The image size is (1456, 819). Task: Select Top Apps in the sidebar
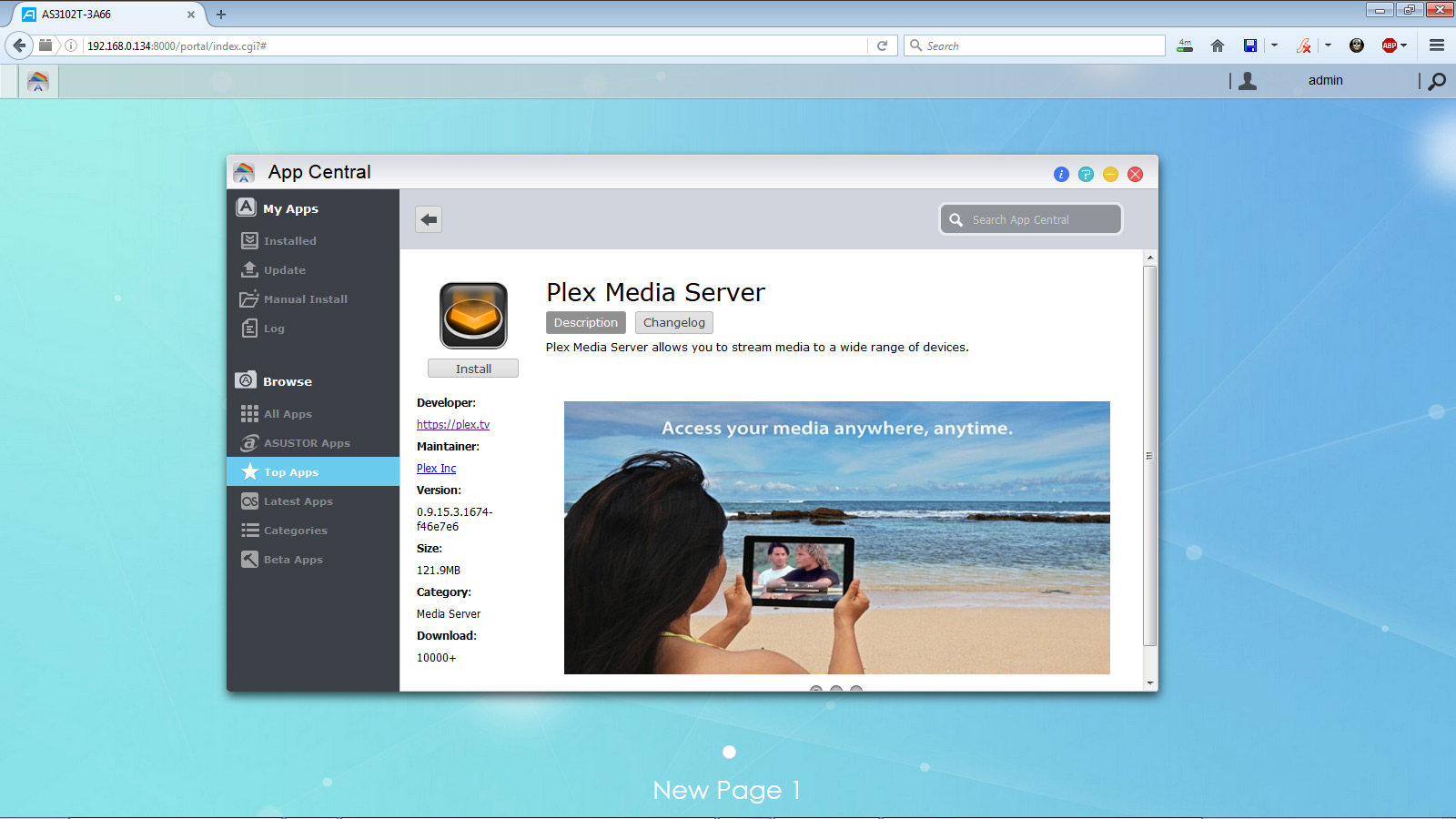[313, 471]
